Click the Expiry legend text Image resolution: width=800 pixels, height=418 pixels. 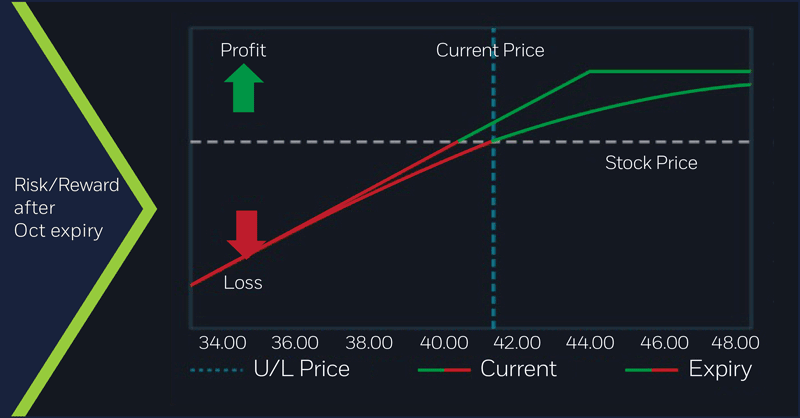pos(720,368)
